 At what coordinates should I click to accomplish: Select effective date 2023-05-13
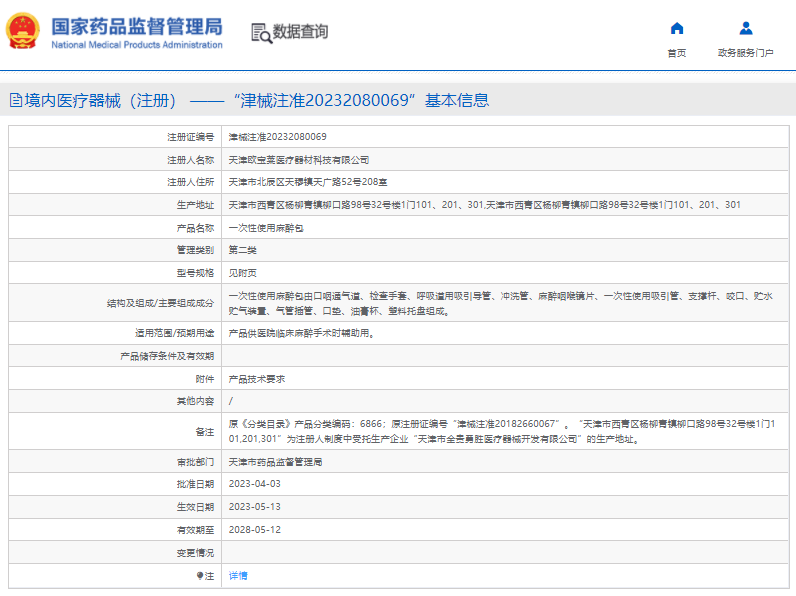point(254,507)
